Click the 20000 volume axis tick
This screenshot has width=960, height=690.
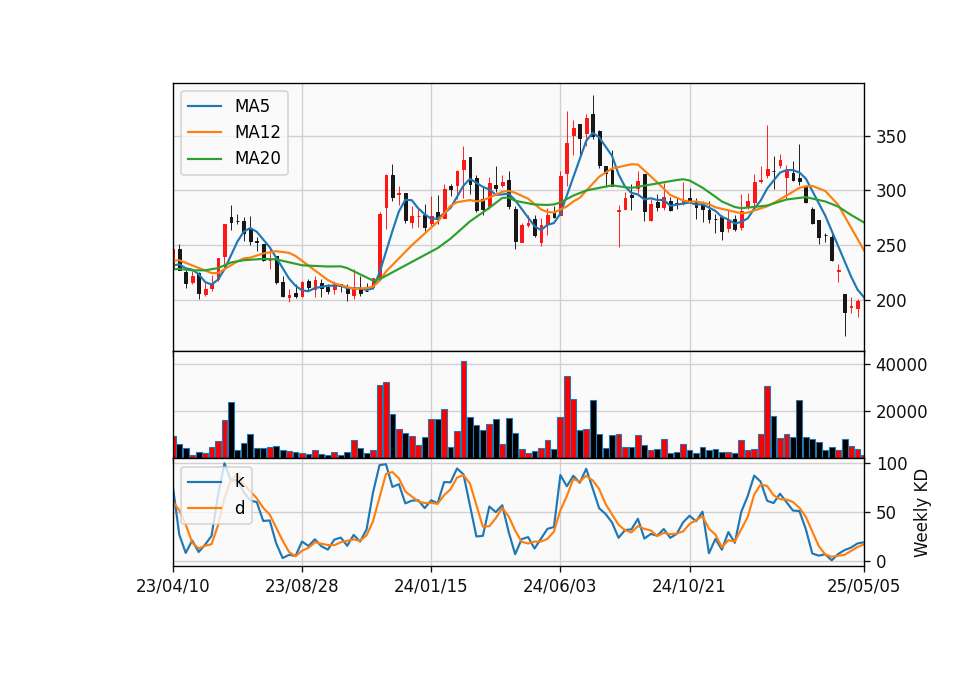(901, 412)
